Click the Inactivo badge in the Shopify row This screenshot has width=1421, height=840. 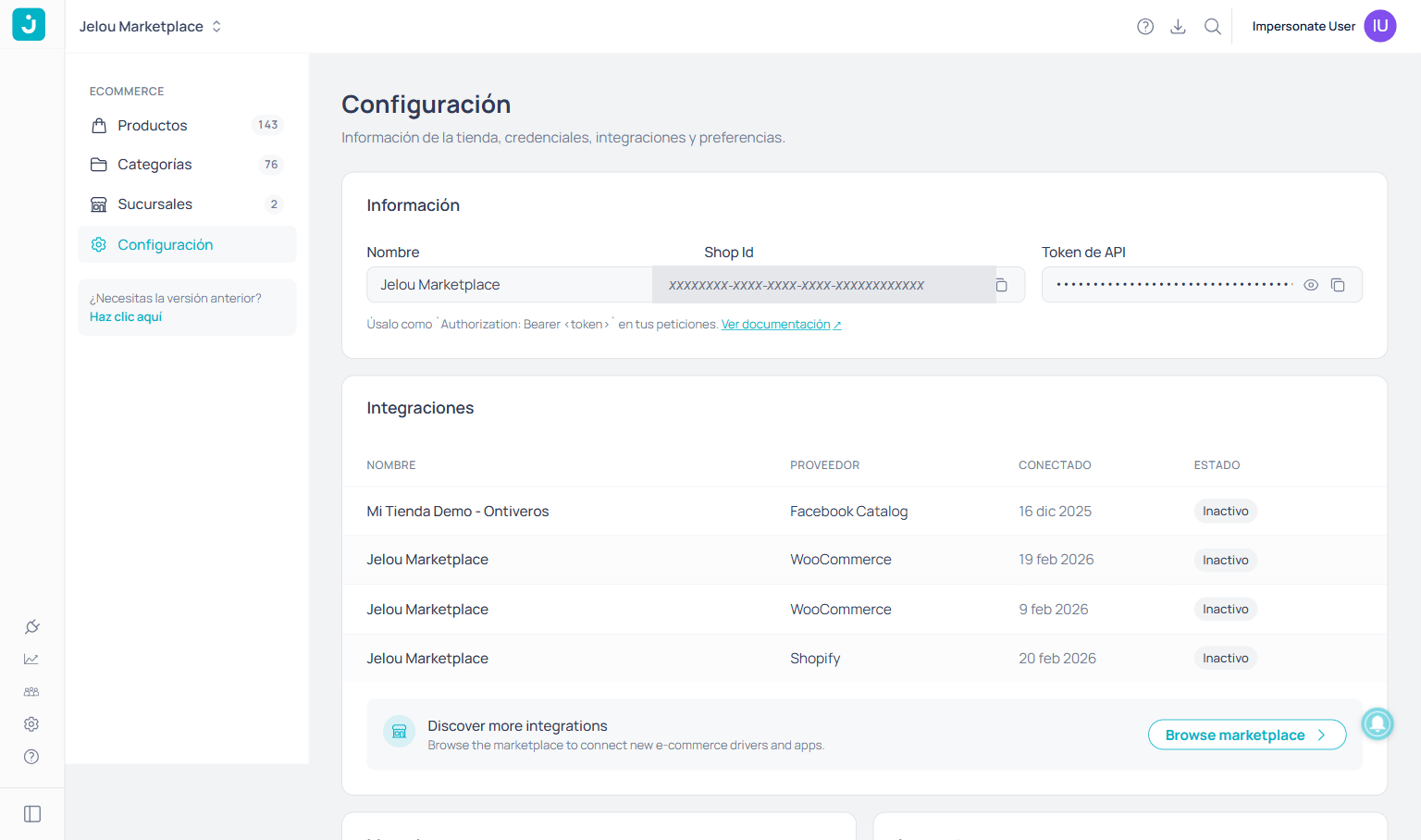point(1226,659)
